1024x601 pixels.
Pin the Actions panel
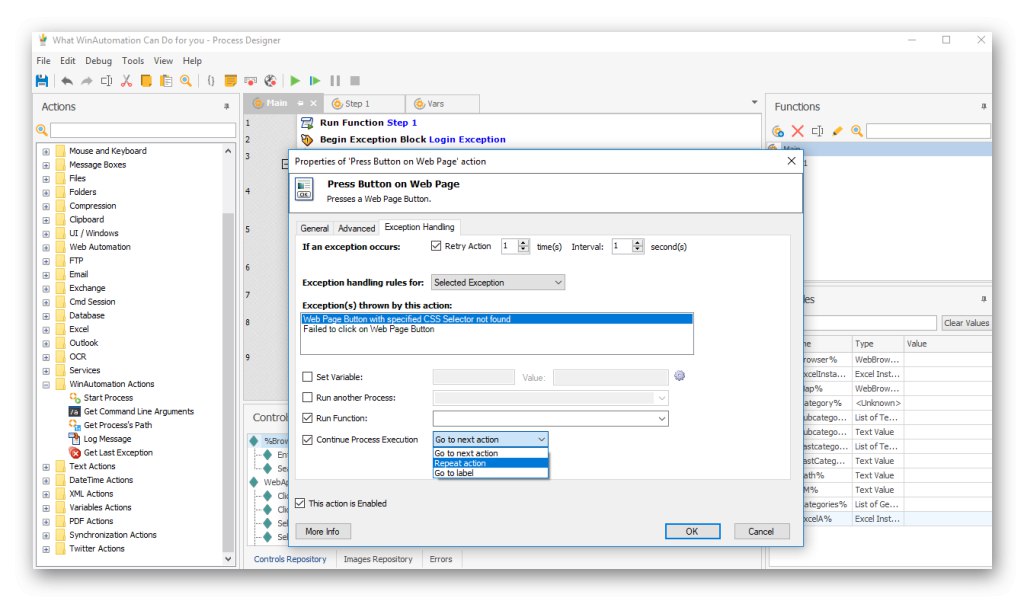click(227, 106)
